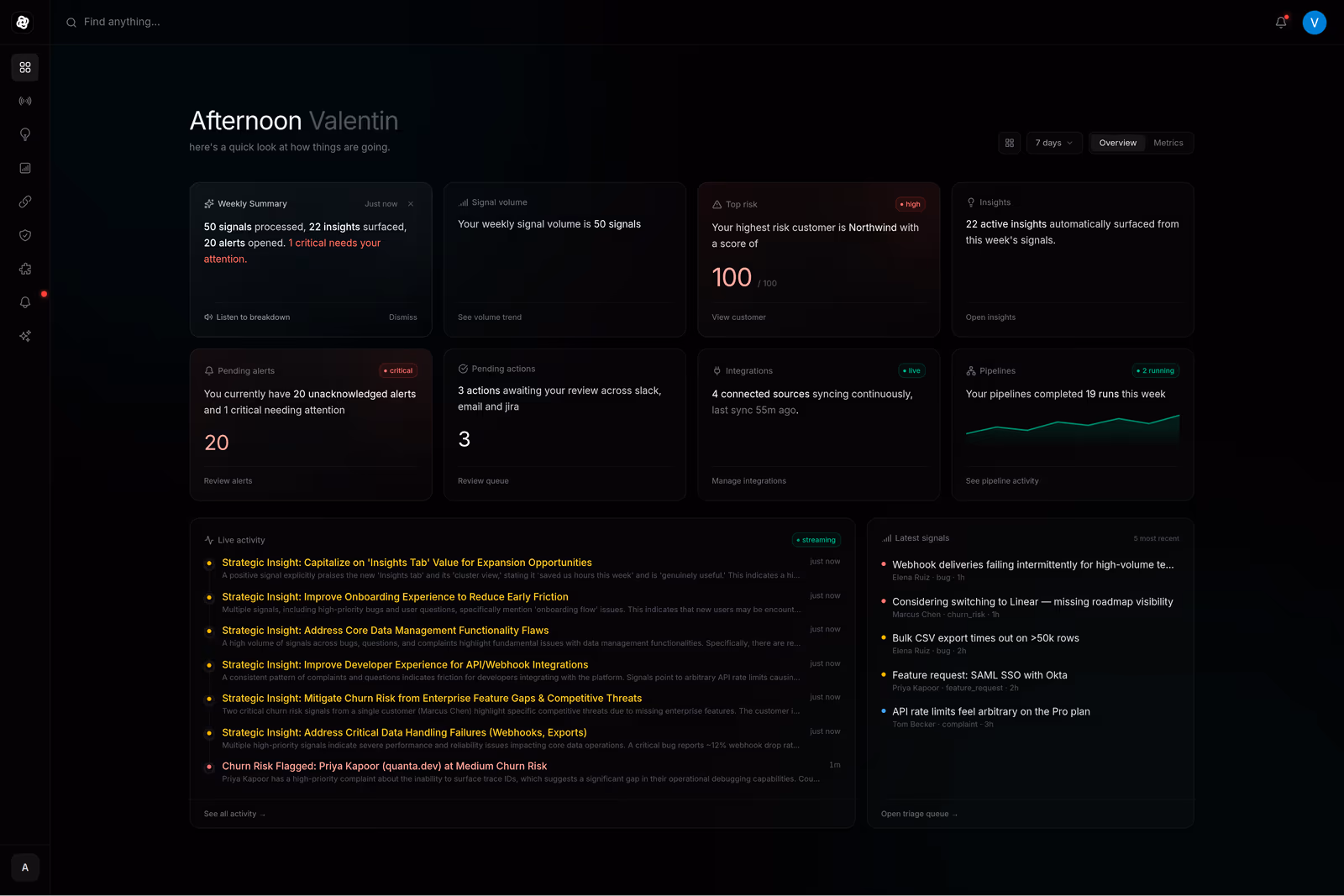The width and height of the screenshot is (1344, 896).
Task: Open the puzzle piece integrations icon
Action: [25, 269]
